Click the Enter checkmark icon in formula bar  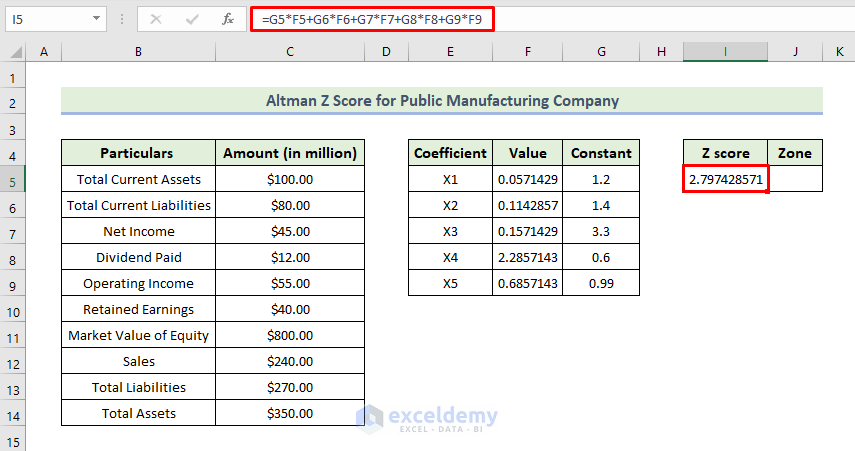click(193, 19)
